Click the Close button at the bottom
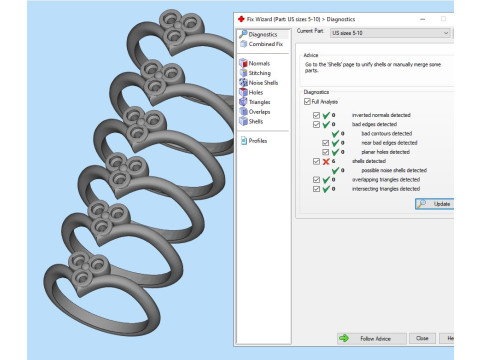480x360 pixels. click(422, 338)
